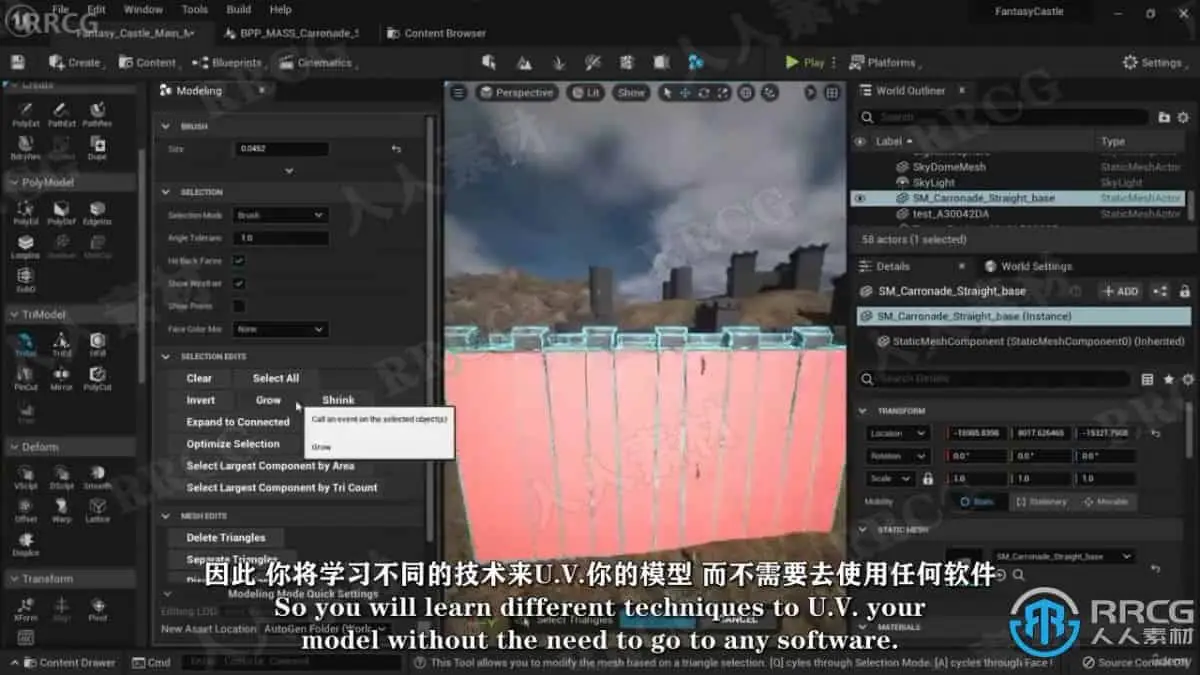
Task: Collapse the SELECTION EDITS section
Action: 166,356
